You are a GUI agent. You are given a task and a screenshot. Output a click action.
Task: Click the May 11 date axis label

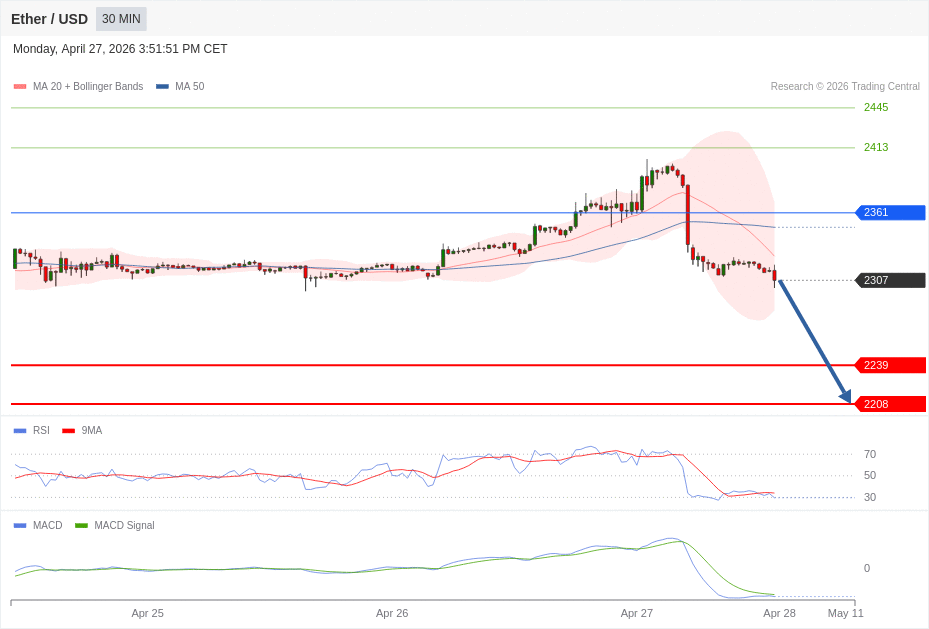pos(845,614)
